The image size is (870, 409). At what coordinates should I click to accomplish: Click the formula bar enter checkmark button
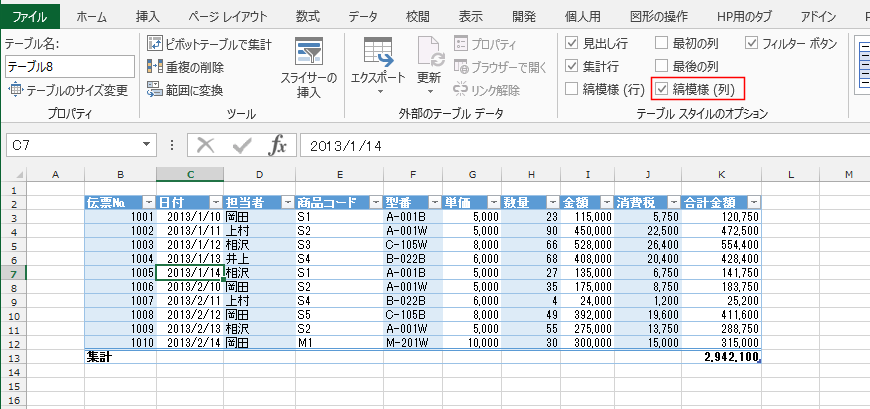242,145
